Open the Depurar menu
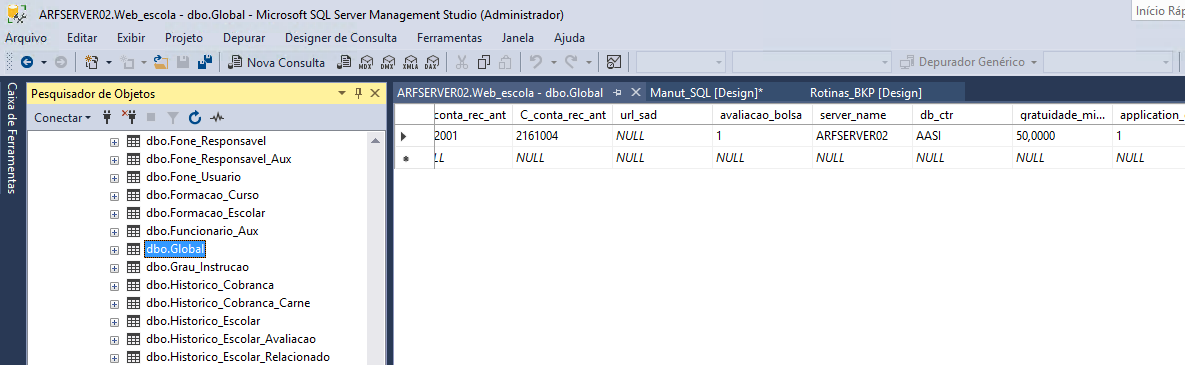The image size is (1185, 365). tap(244, 38)
